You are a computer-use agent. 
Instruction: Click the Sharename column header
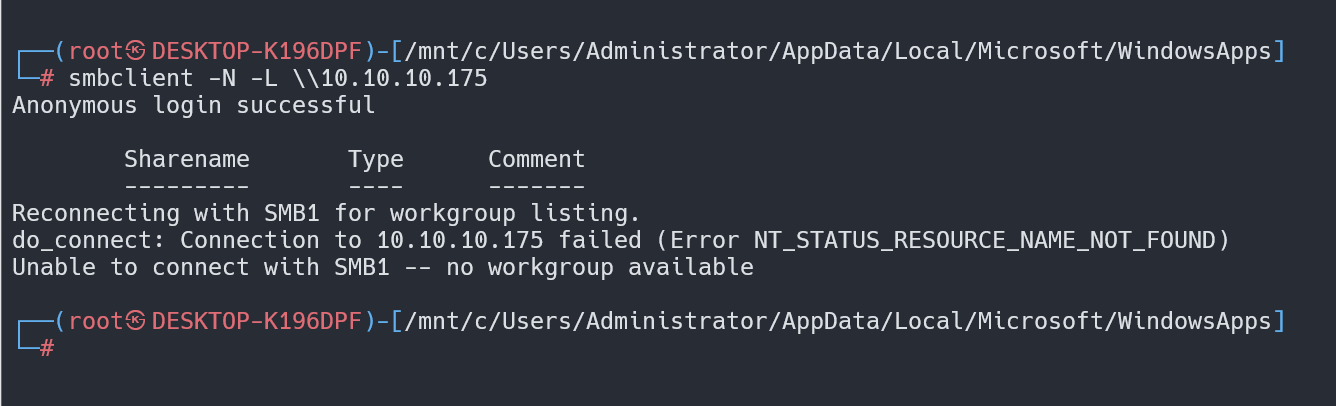pyautogui.click(x=187, y=159)
